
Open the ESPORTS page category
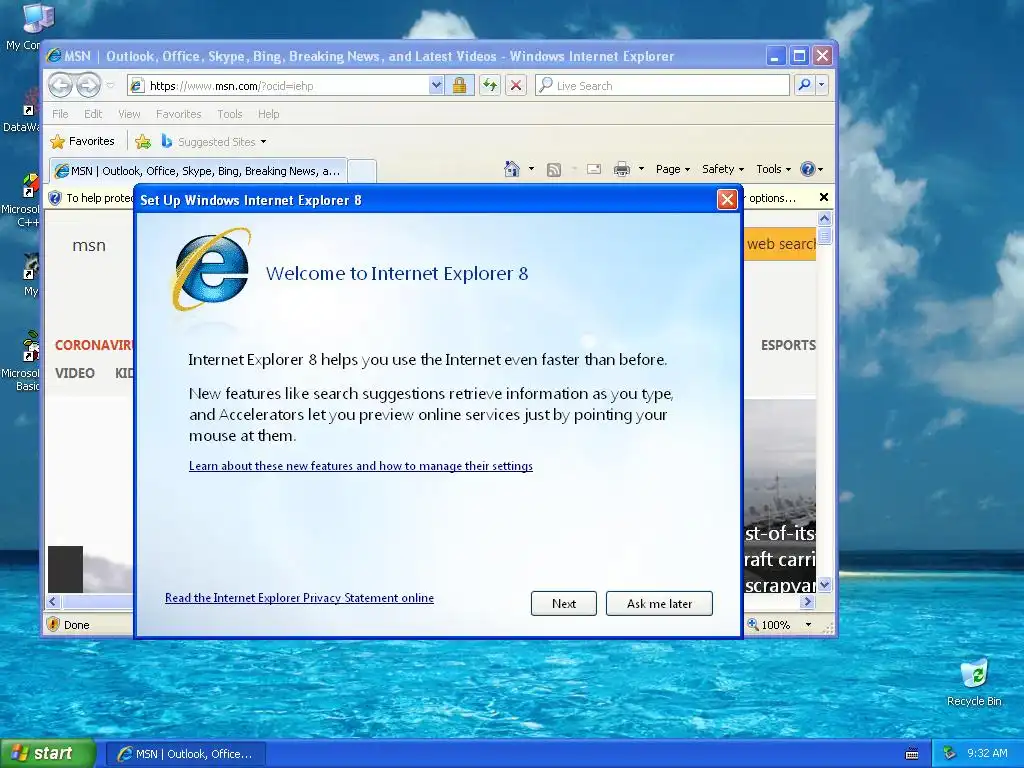pos(788,345)
